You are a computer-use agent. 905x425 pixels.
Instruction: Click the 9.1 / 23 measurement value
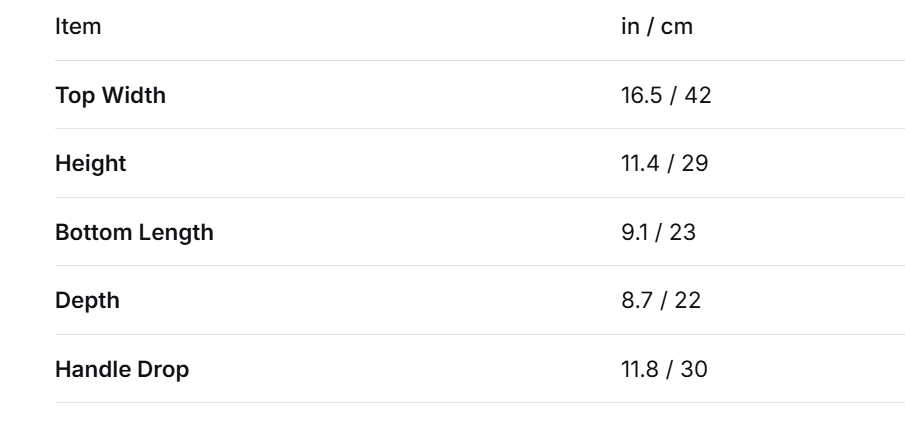pyautogui.click(x=659, y=232)
